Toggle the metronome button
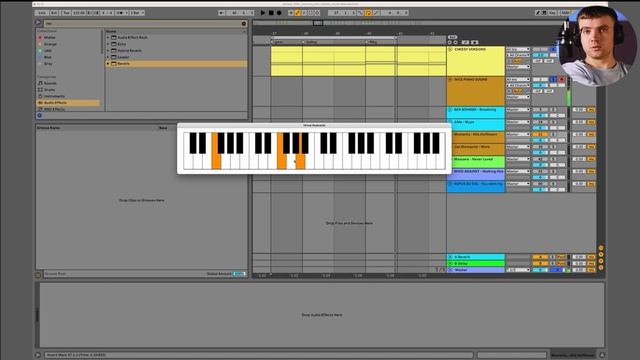 [121, 13]
